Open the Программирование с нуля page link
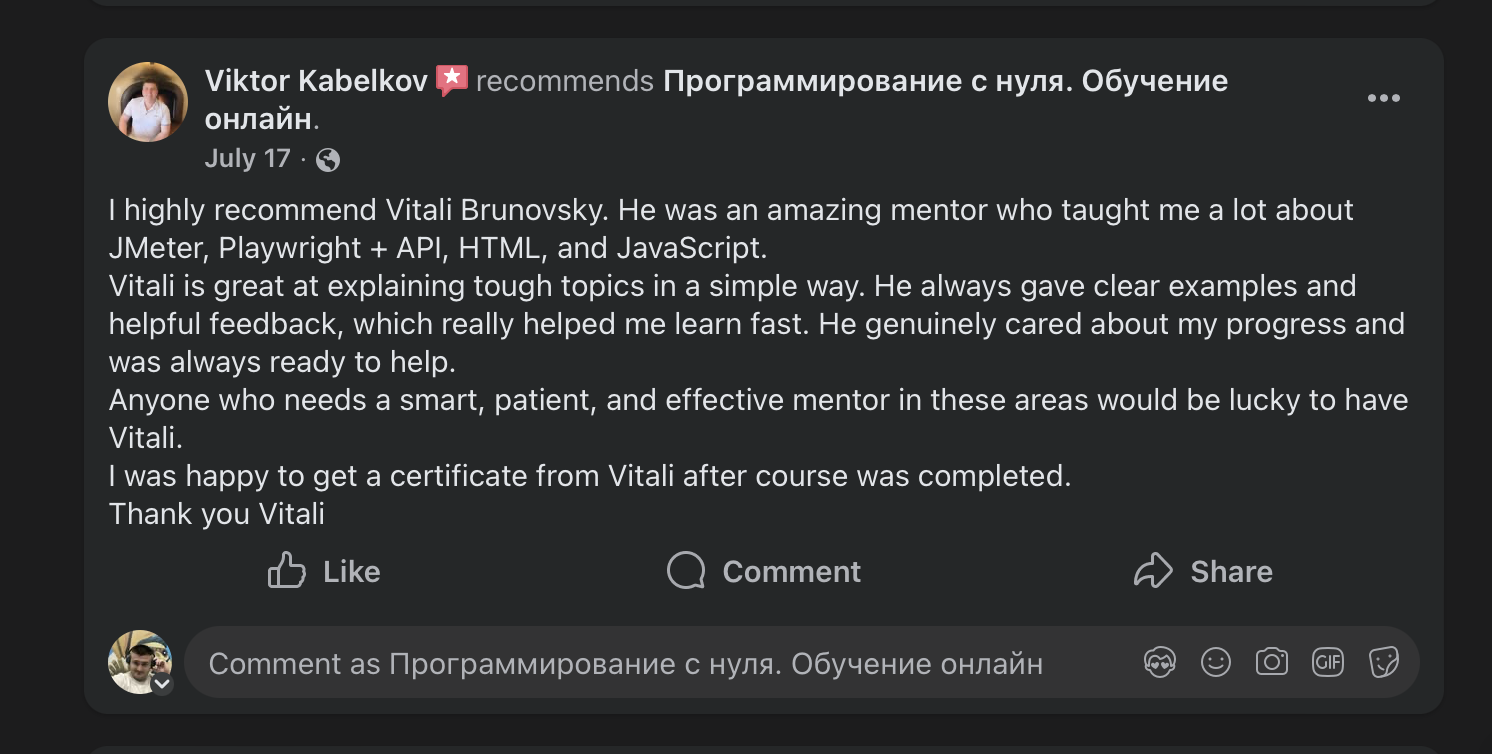This screenshot has height=754, width=1492. click(x=945, y=81)
